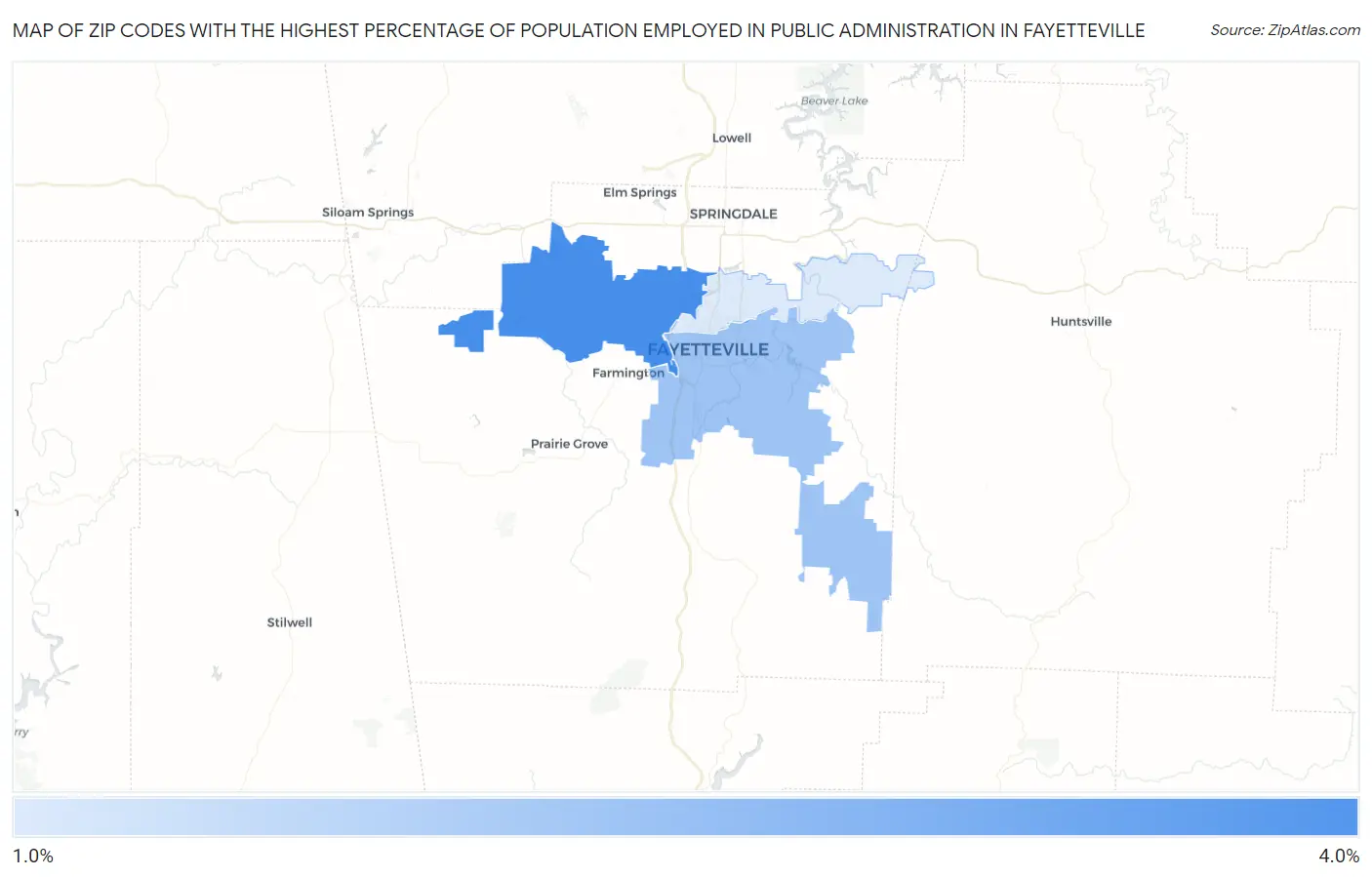Click the legend gradient bar's dark blue end

tap(1337, 817)
